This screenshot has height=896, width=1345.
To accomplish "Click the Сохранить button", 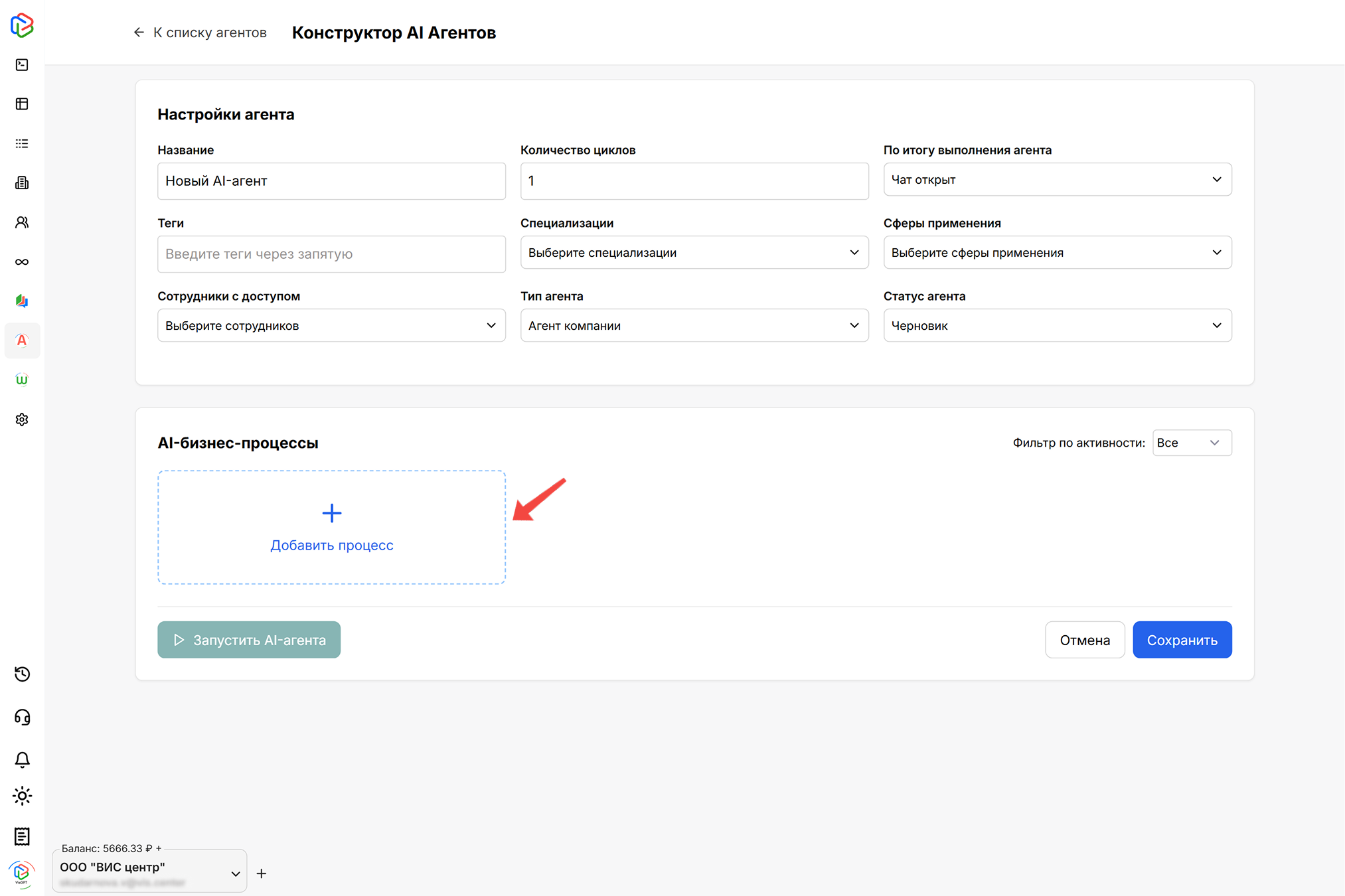I will [x=1182, y=640].
